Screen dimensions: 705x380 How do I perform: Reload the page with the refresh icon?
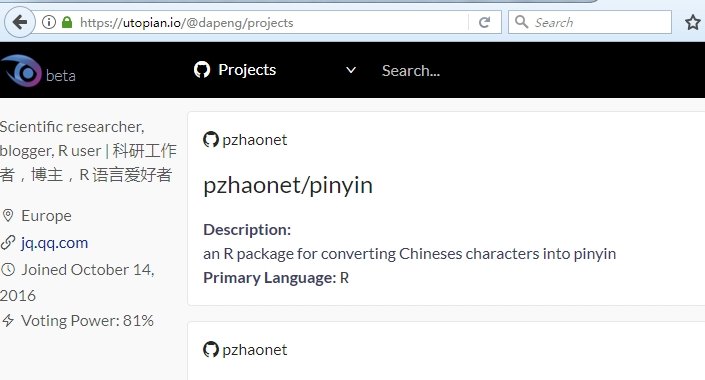pos(484,22)
